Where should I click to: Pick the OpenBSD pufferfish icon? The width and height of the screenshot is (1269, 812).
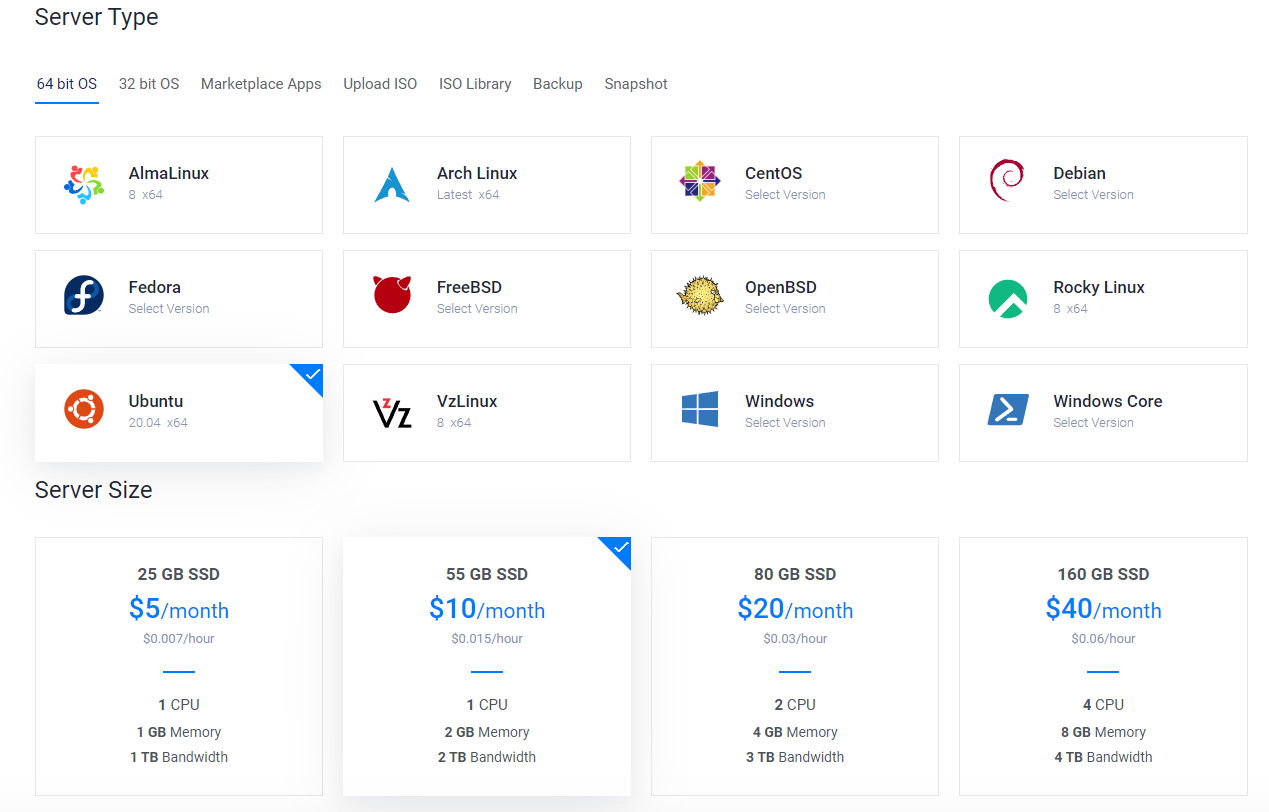[x=700, y=296]
